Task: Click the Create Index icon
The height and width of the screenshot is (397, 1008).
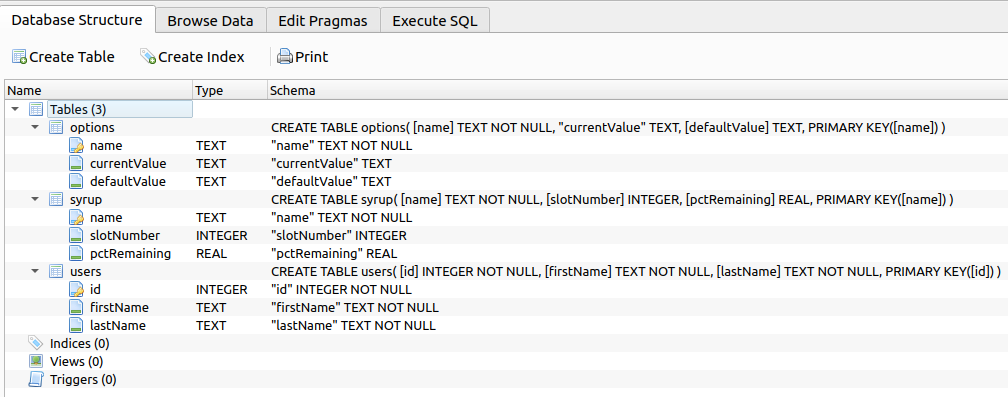Action: 148,57
